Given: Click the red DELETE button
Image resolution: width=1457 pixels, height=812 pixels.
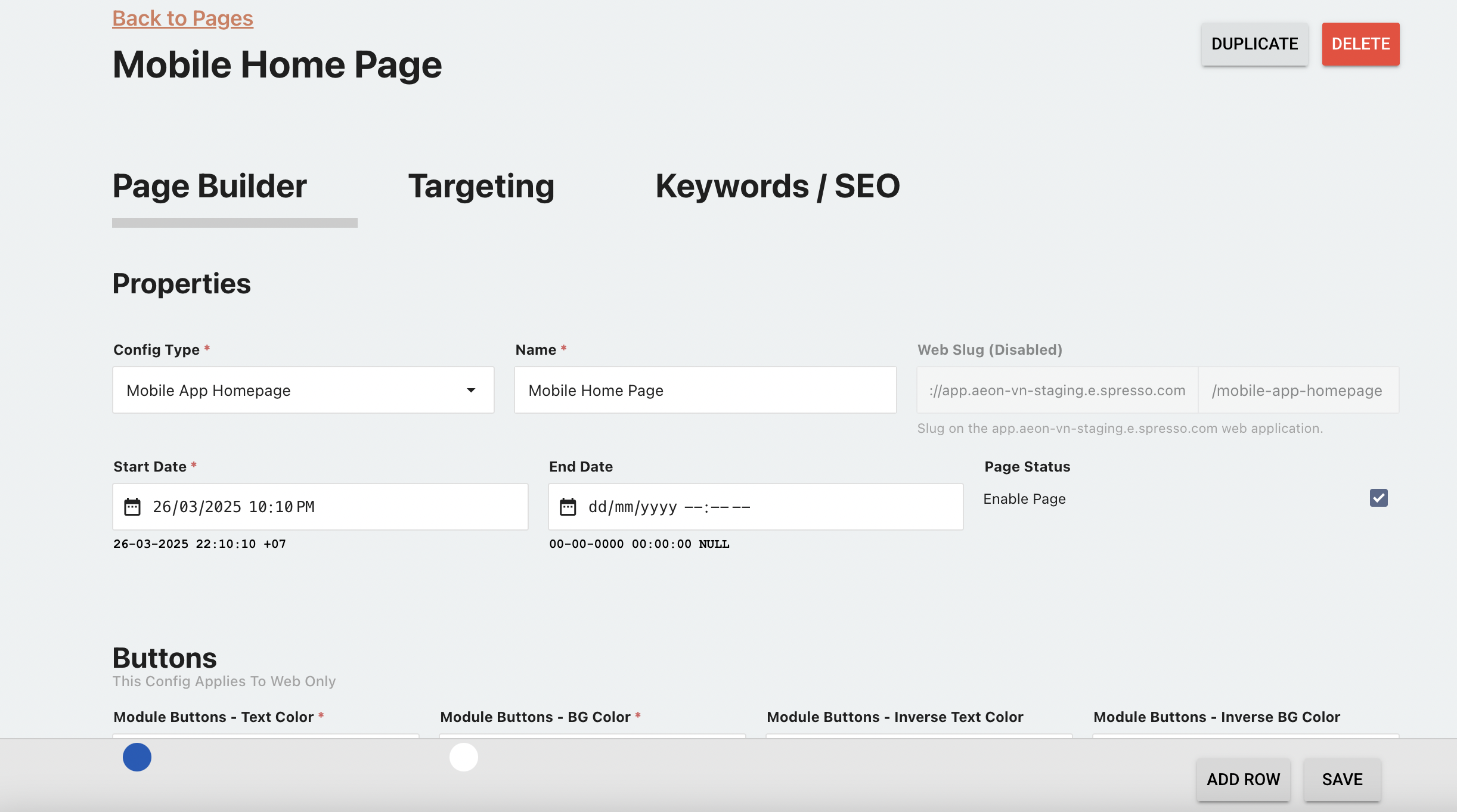Looking at the screenshot, I should [x=1360, y=44].
